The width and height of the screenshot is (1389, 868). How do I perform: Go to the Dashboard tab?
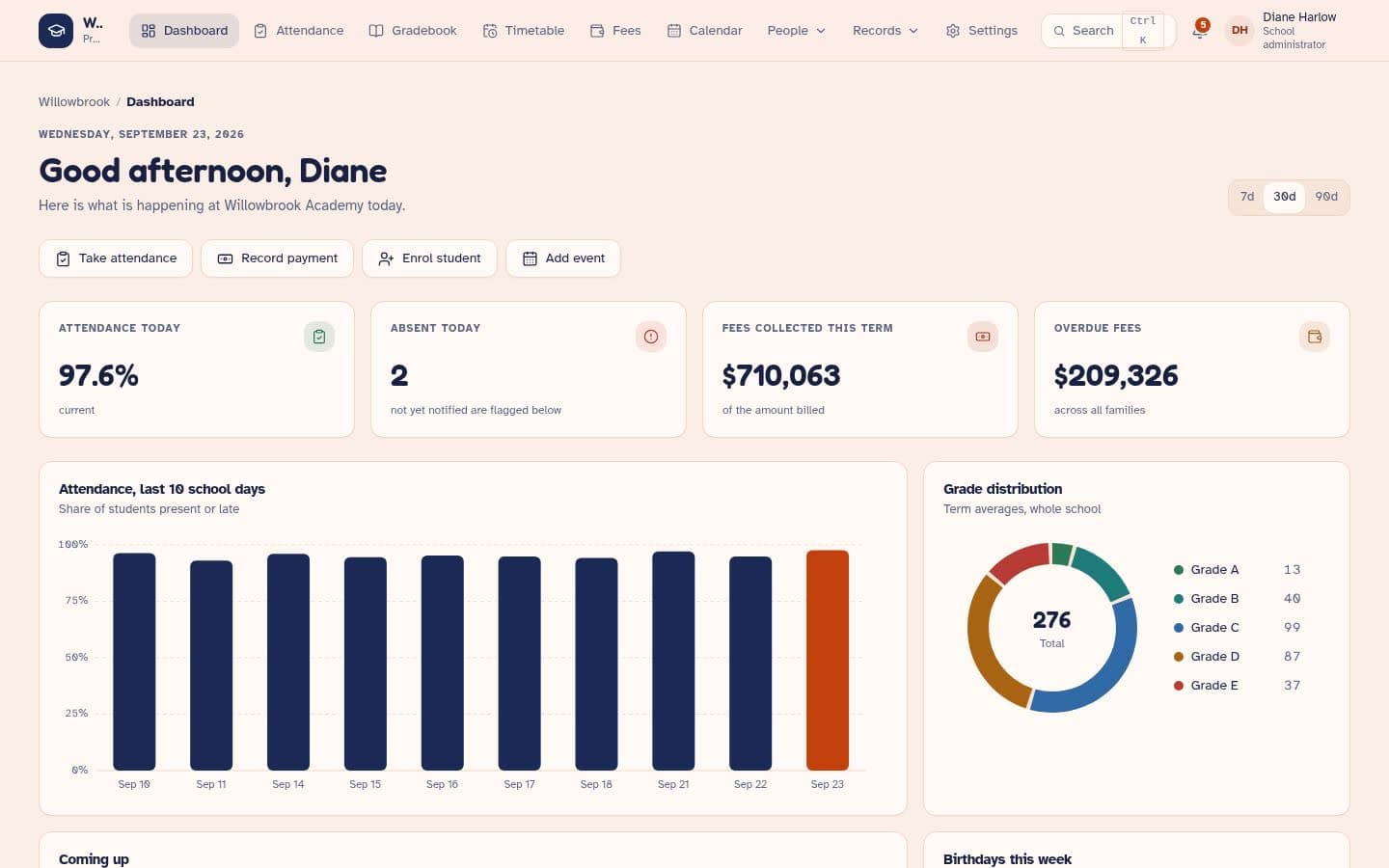(184, 31)
